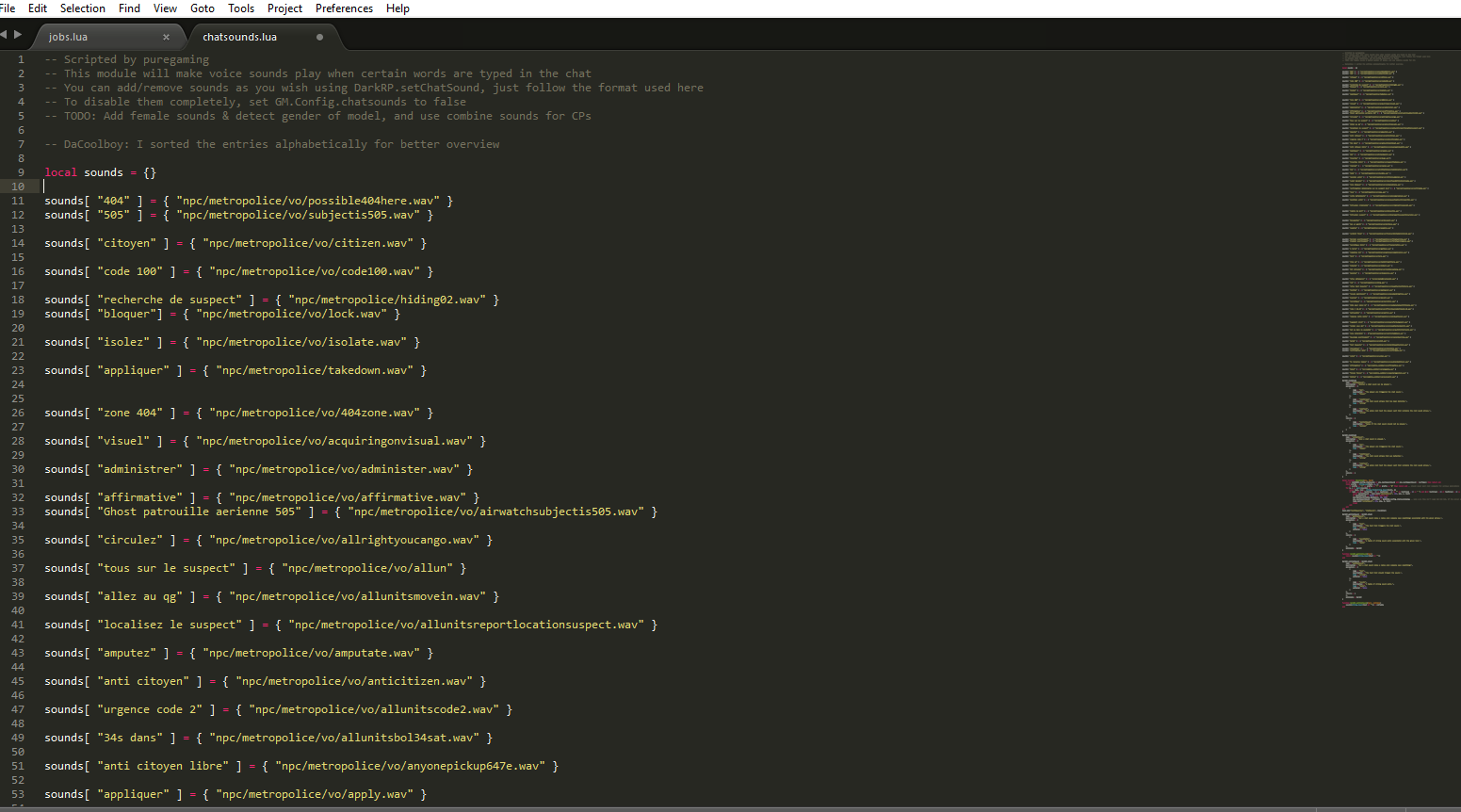Place cursor on 'local sounds = {}' line

[101, 172]
